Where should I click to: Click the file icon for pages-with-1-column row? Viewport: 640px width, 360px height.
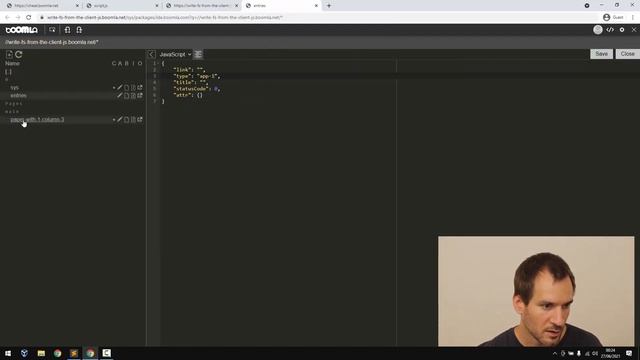coord(127,120)
